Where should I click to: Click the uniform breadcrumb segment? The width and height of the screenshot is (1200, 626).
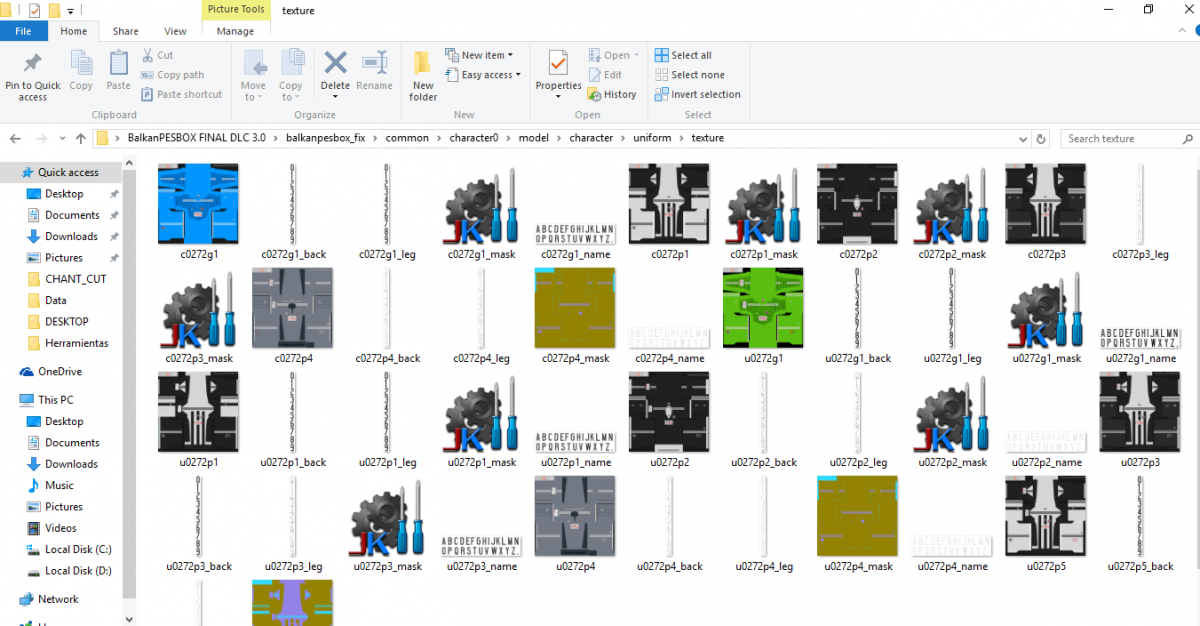point(652,138)
